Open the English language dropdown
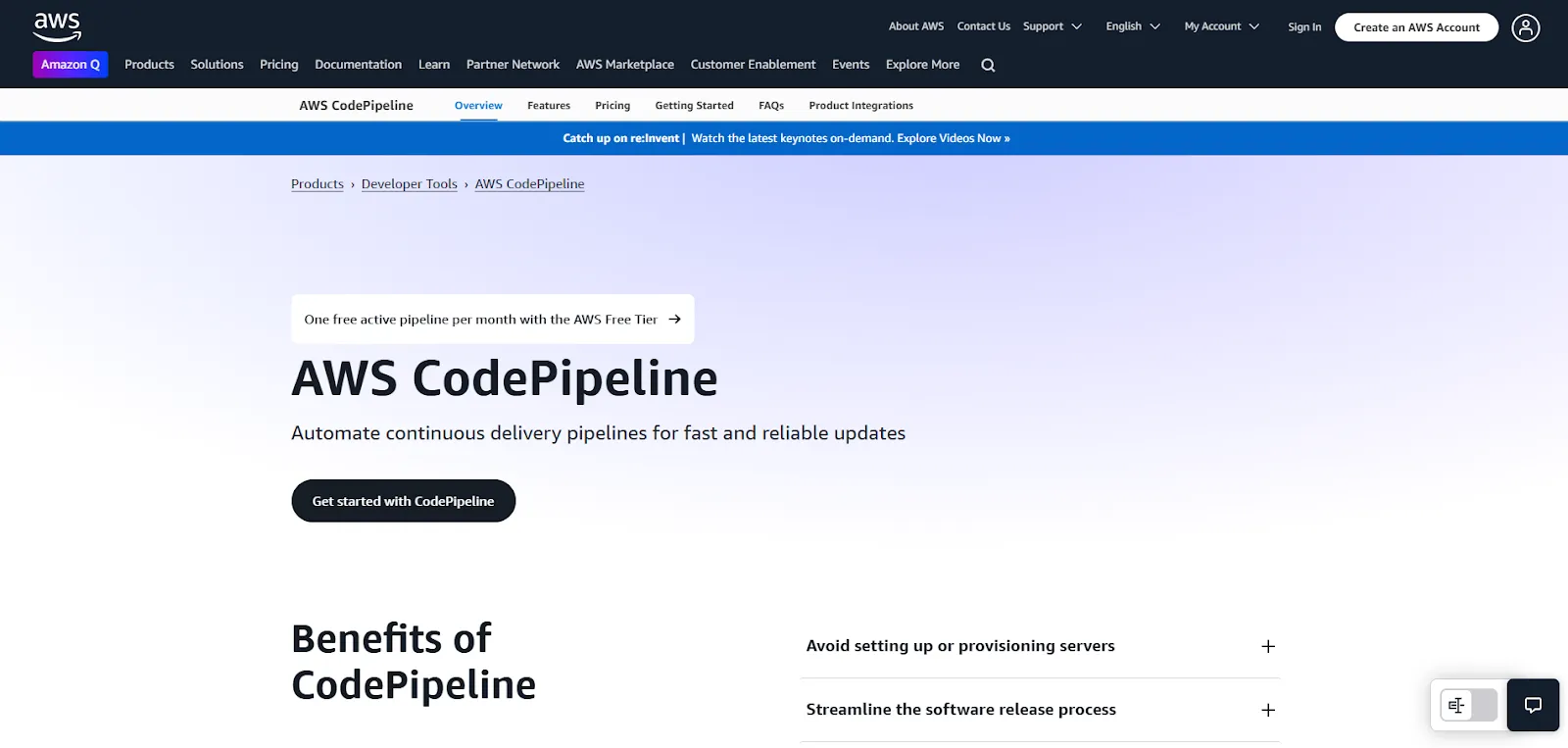Viewport: 1568px width, 748px height. [1133, 26]
